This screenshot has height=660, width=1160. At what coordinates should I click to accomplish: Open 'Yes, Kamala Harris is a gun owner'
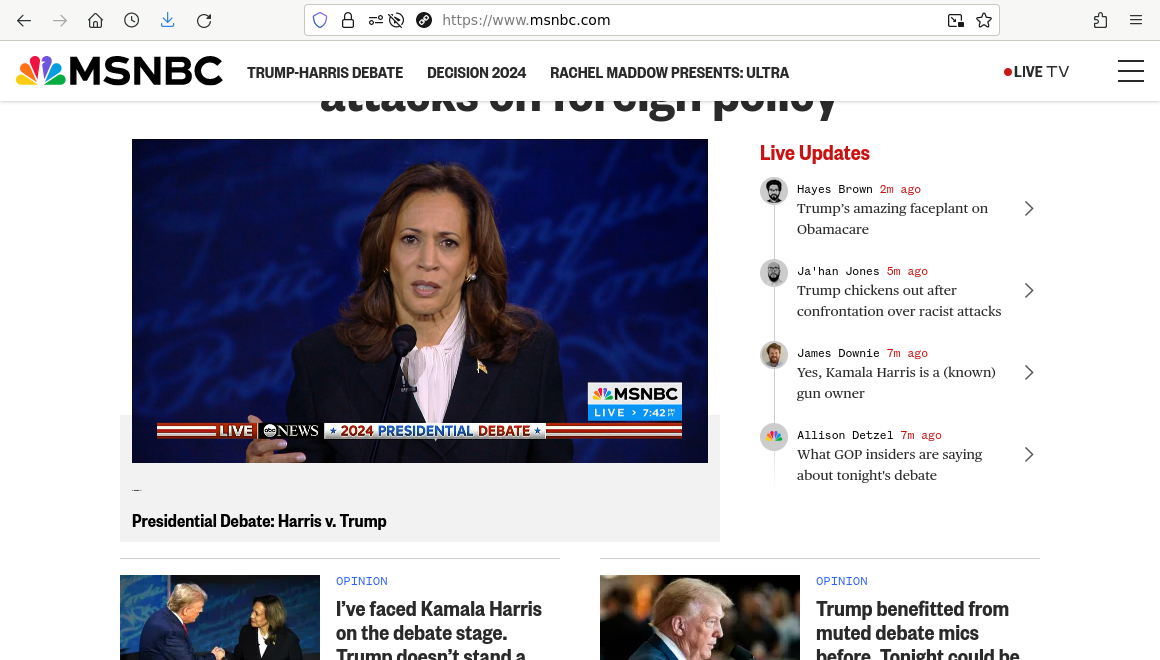tap(895, 382)
